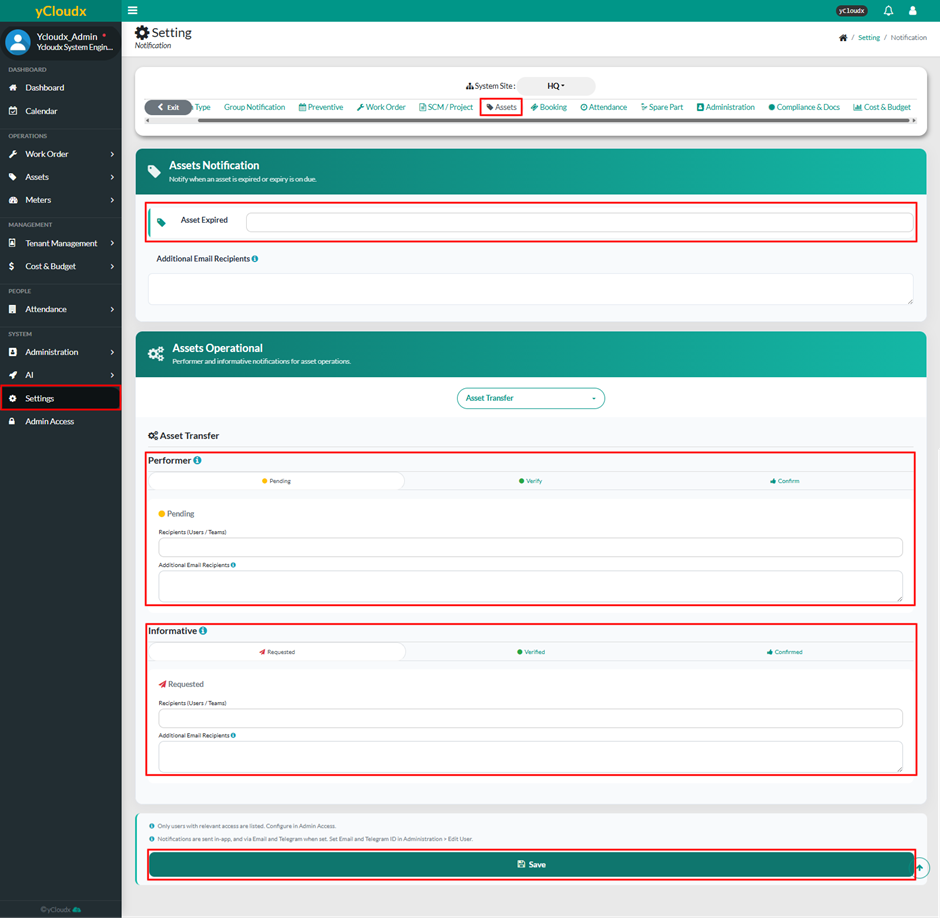The width and height of the screenshot is (940, 919).
Task: Switch to the Spare Part tab
Action: pyautogui.click(x=662, y=107)
